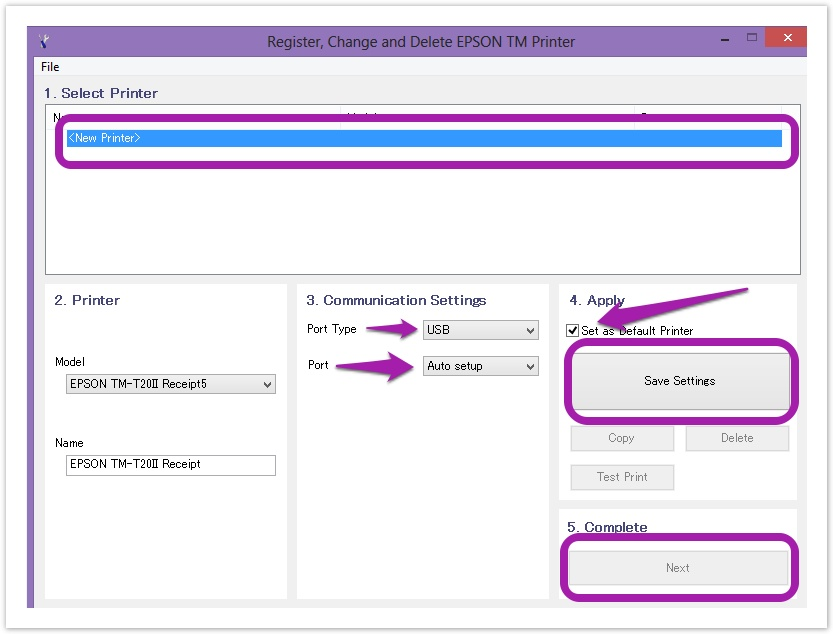This screenshot has width=833, height=634.
Task: Open the File menu
Action: point(50,67)
